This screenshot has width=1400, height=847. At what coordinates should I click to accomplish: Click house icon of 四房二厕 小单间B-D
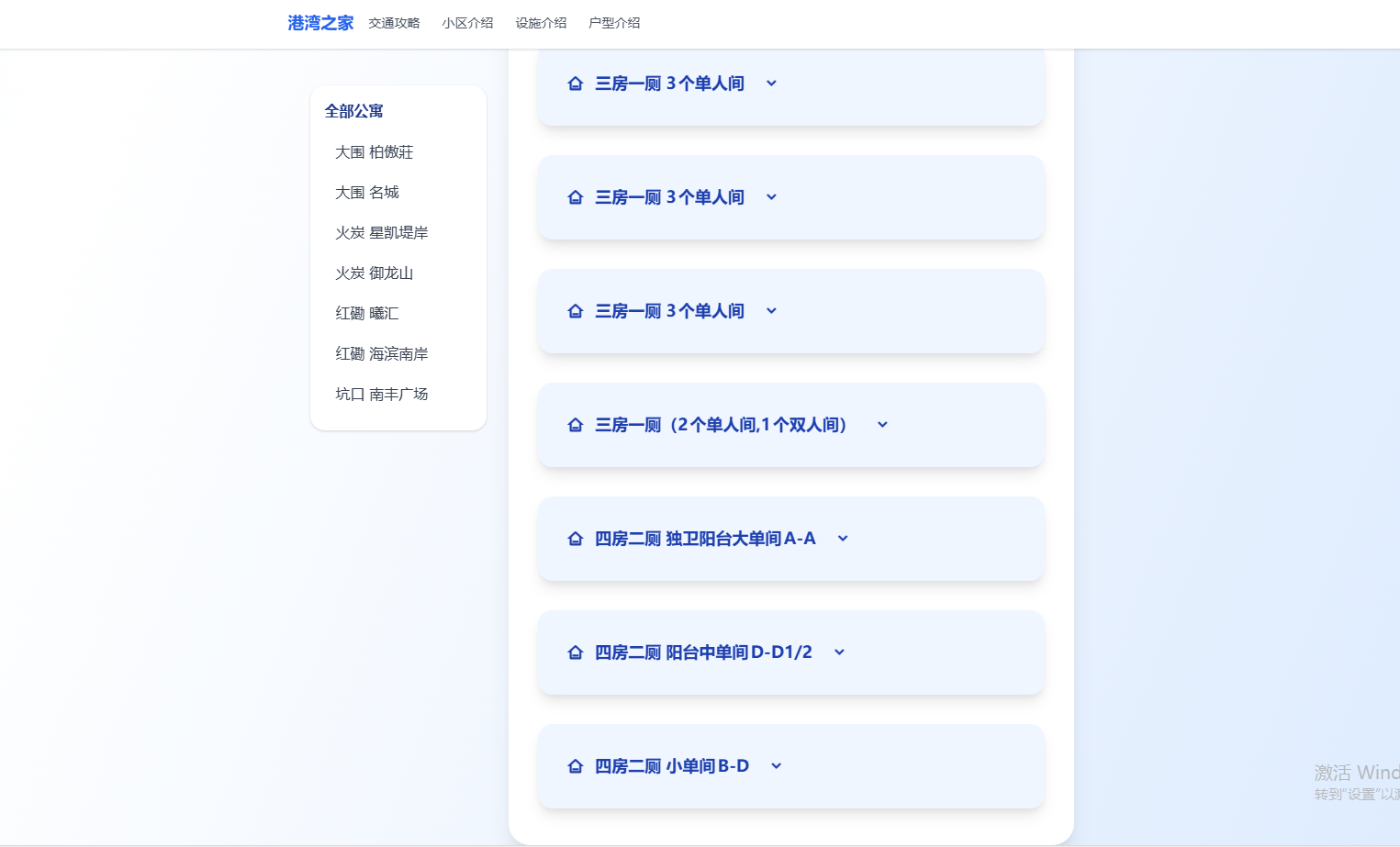pos(576,766)
